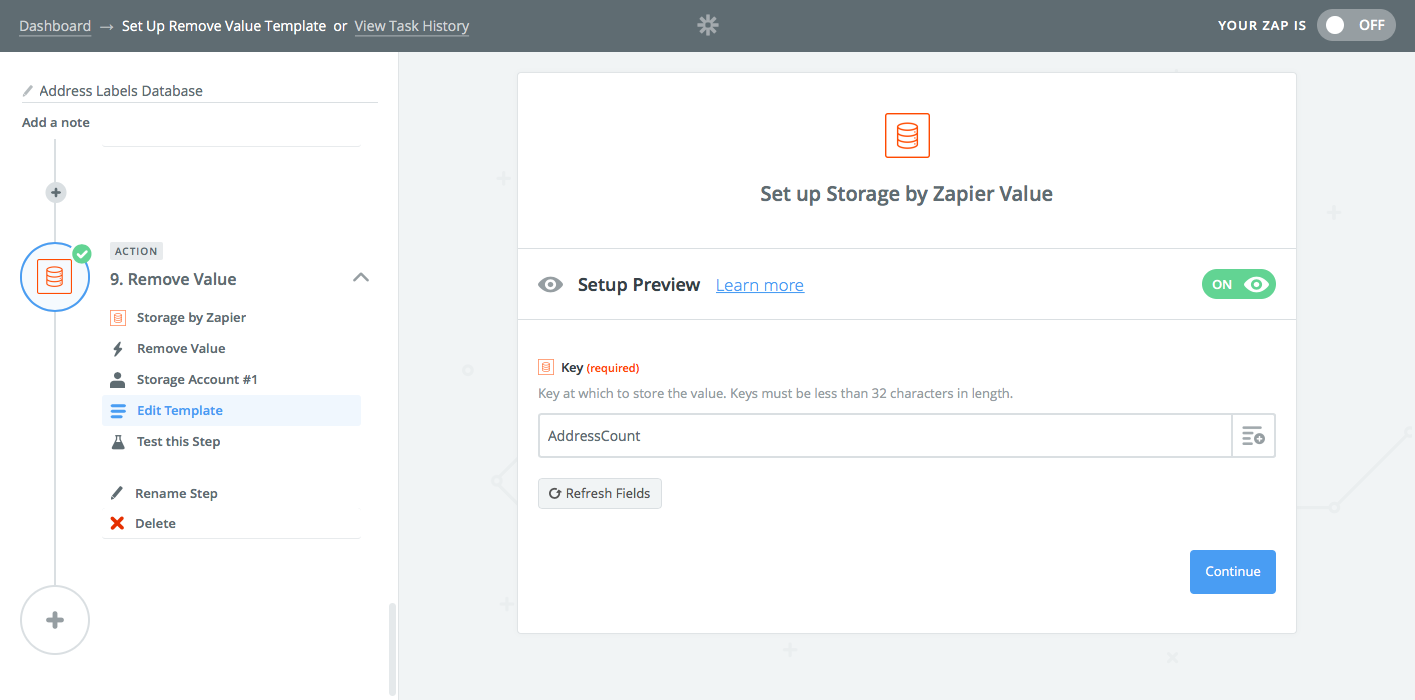Collapse the 9. Remove Value step
This screenshot has width=1415, height=700.
(x=362, y=278)
